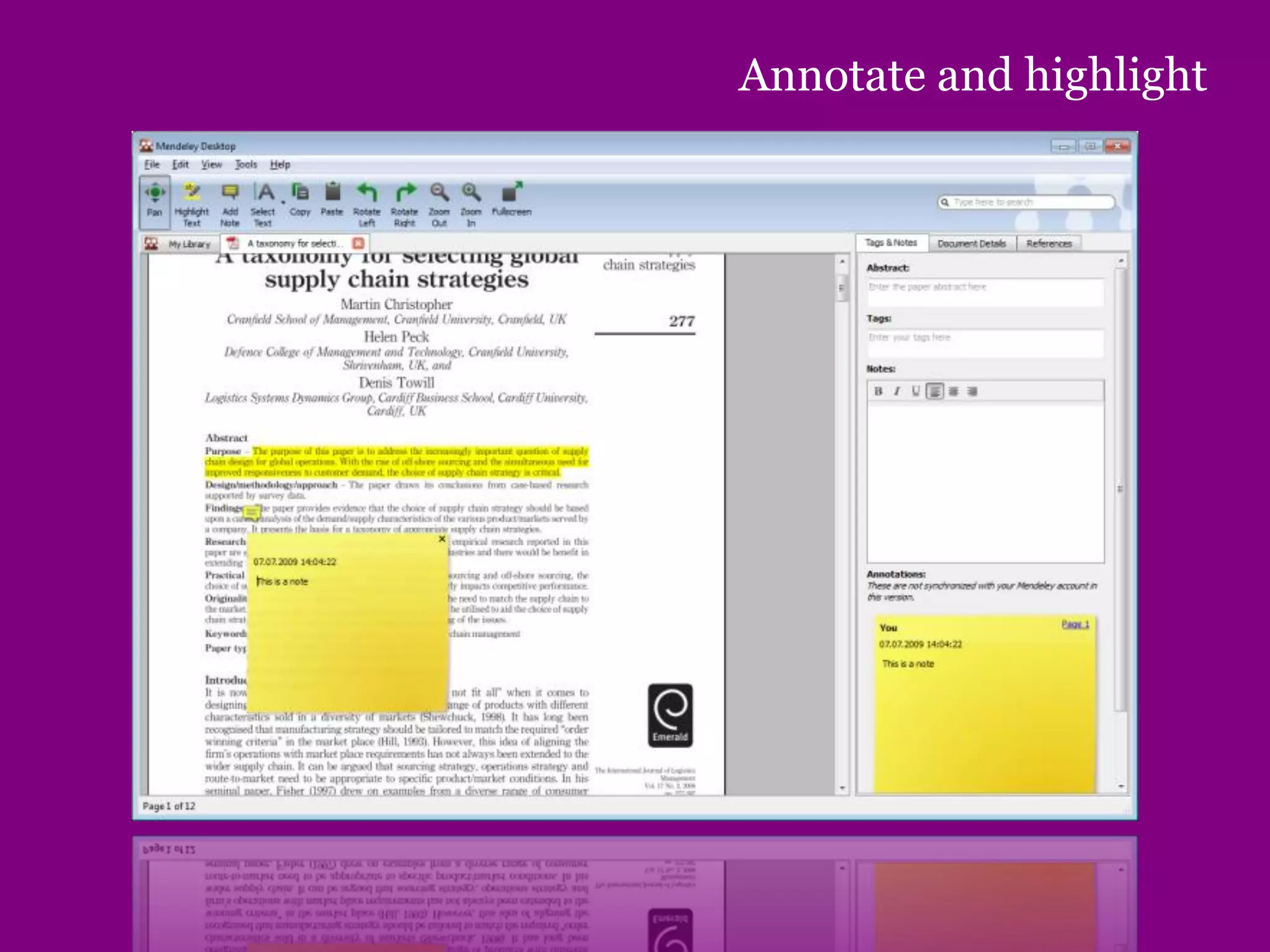Choose the Add Note tool
The width and height of the screenshot is (1270, 952).
click(x=230, y=204)
